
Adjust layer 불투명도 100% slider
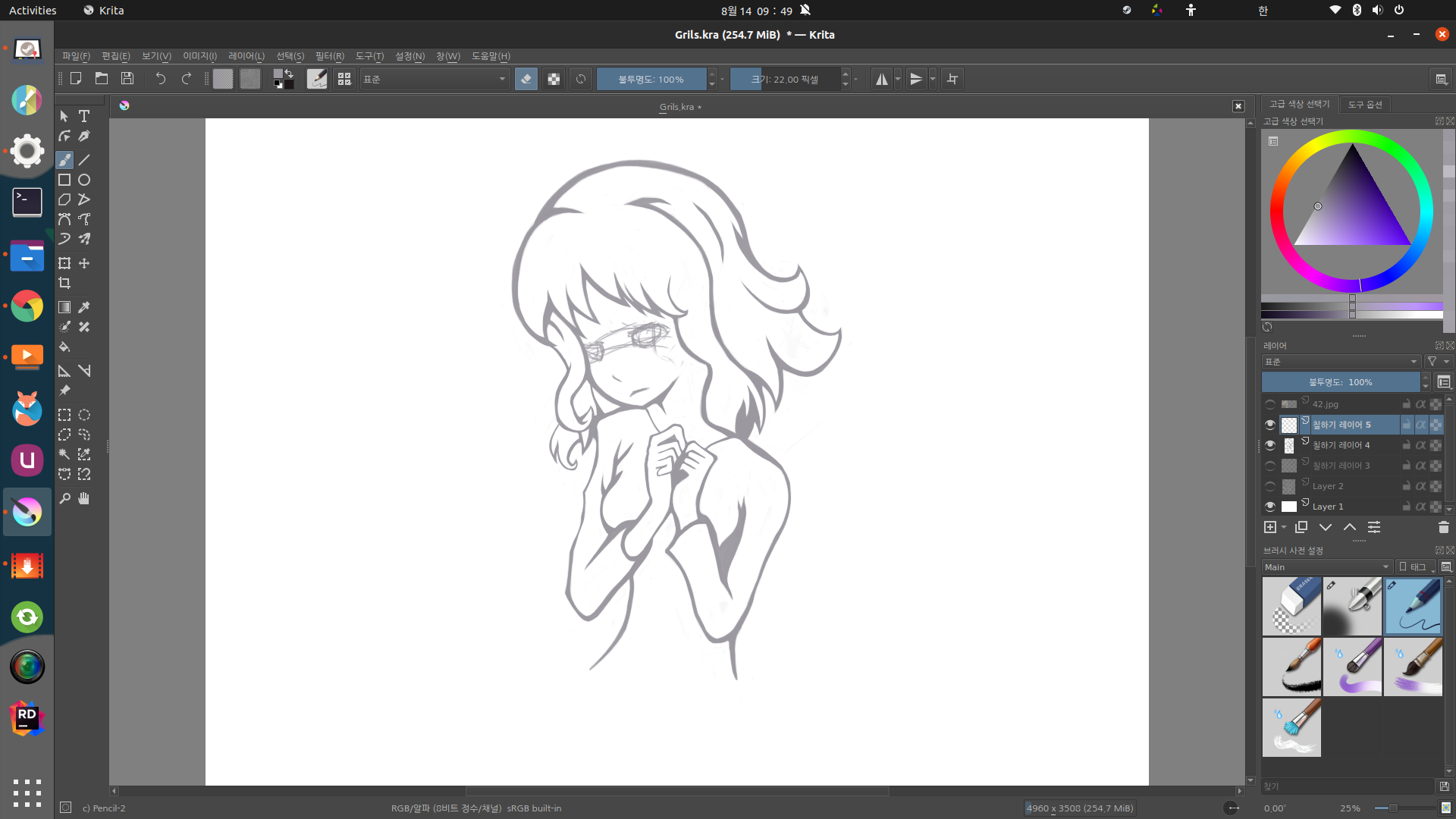point(1340,382)
